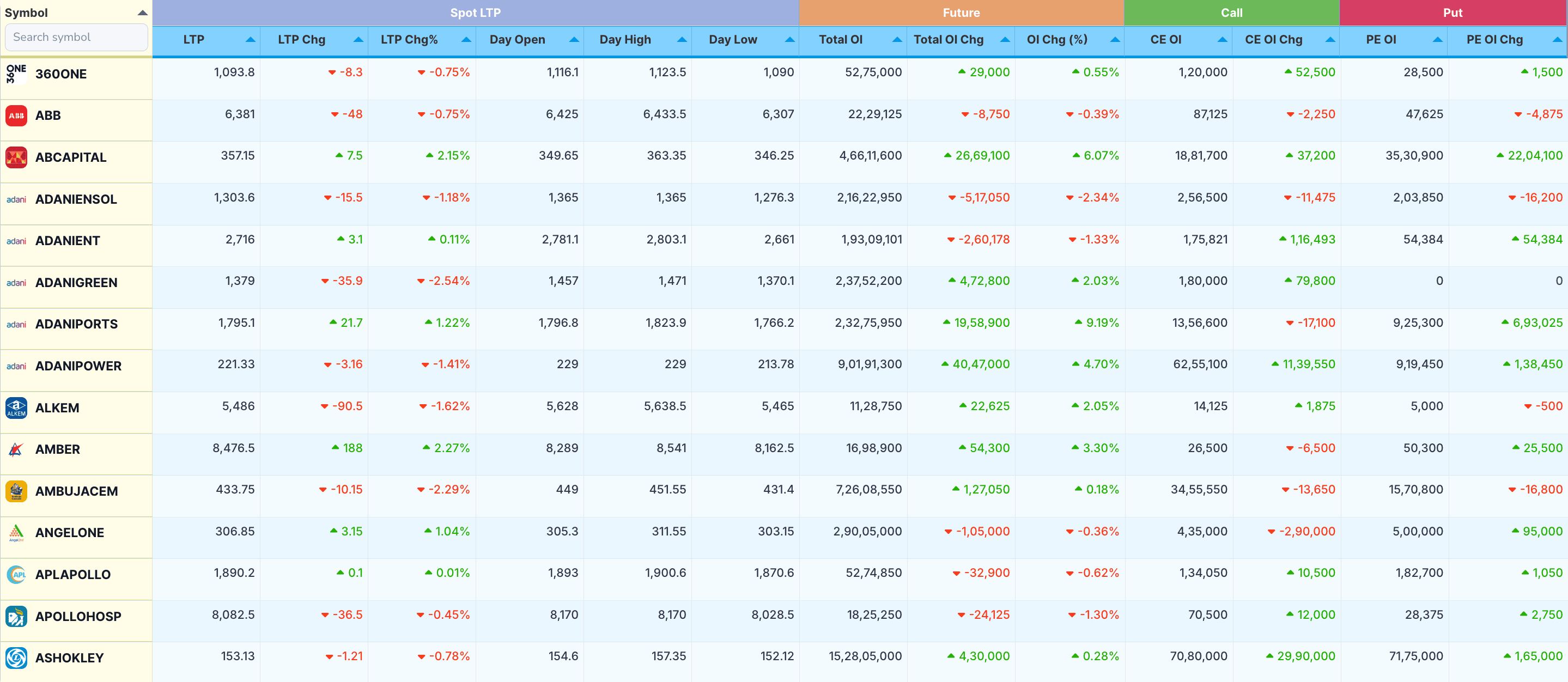Click the ALKEM blue logo icon
The height and width of the screenshot is (682, 1568).
(x=16, y=407)
